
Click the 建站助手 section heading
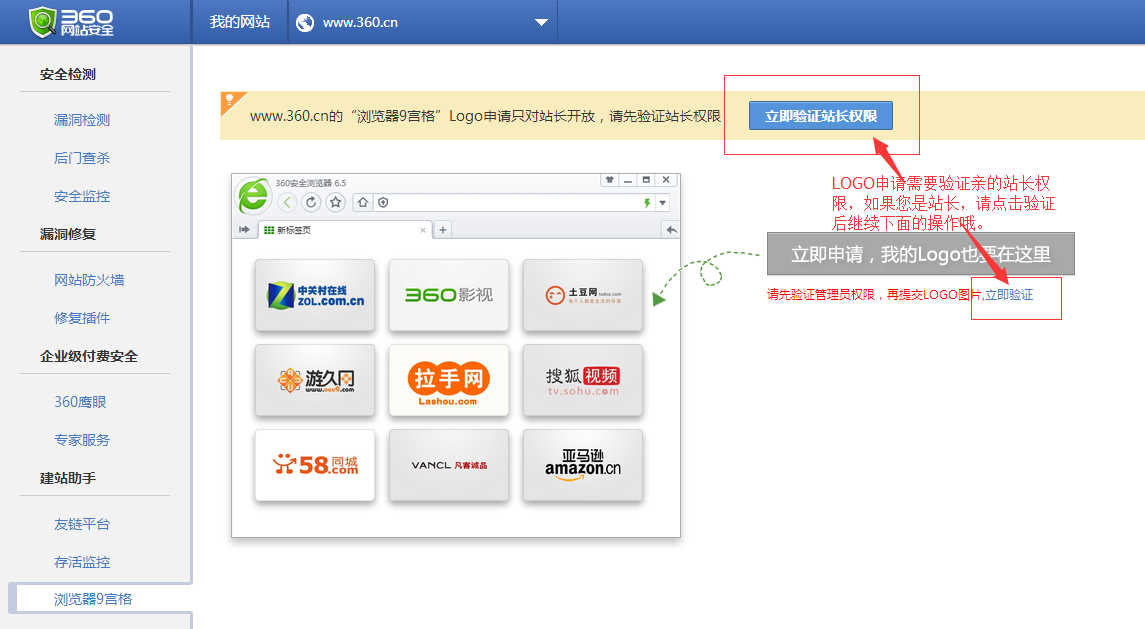point(68,478)
